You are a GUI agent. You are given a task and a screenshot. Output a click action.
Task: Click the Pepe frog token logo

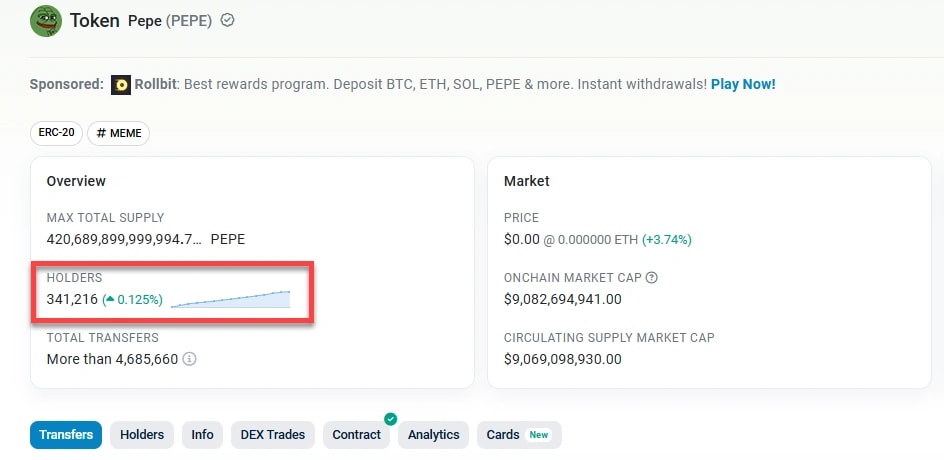(x=46, y=21)
